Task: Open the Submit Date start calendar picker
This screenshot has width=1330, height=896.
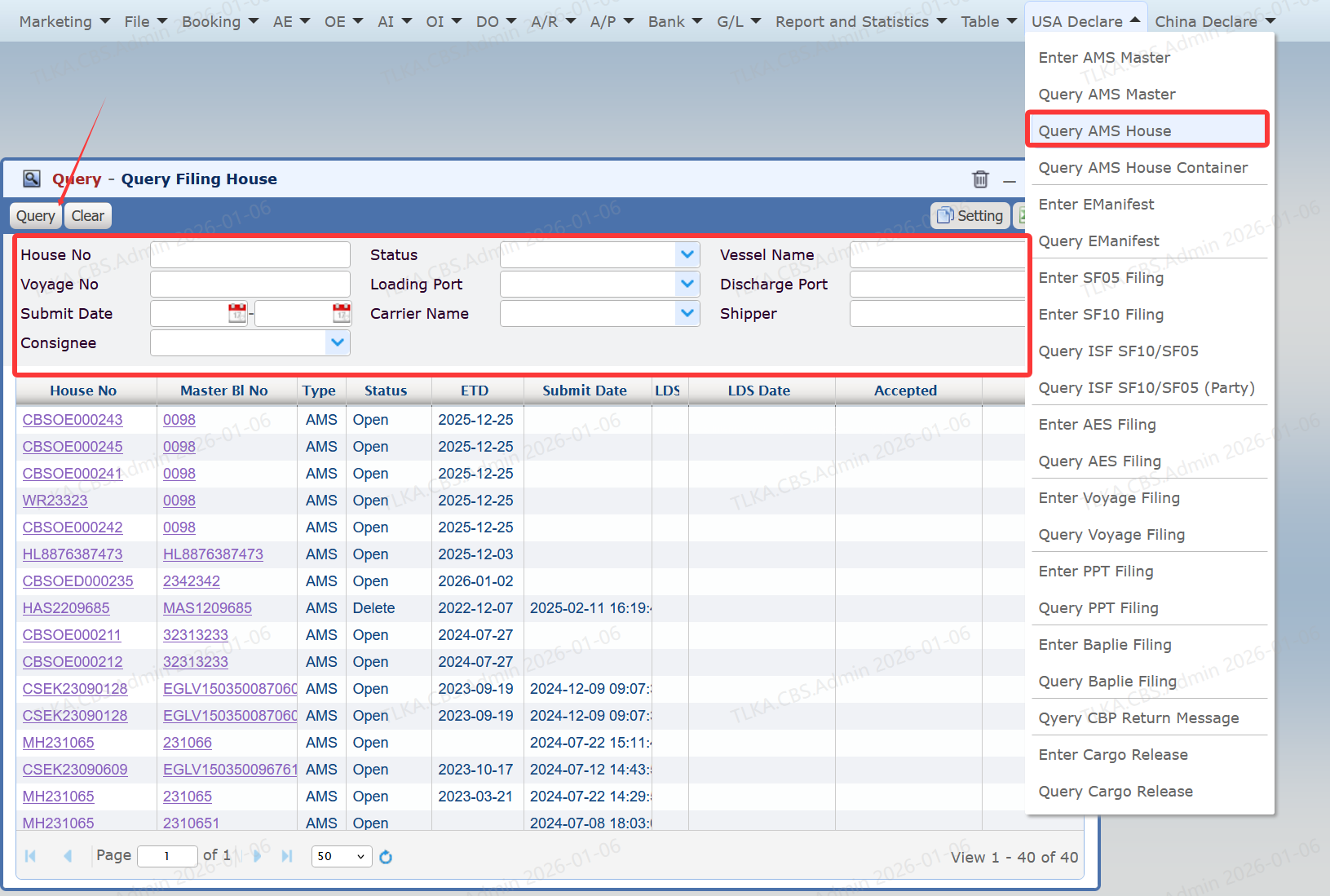Action: tap(237, 313)
